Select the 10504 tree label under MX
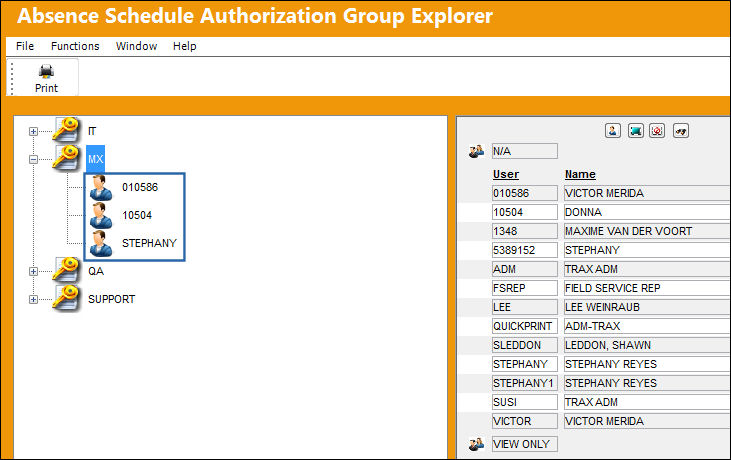The height and width of the screenshot is (460, 731). tap(137, 215)
